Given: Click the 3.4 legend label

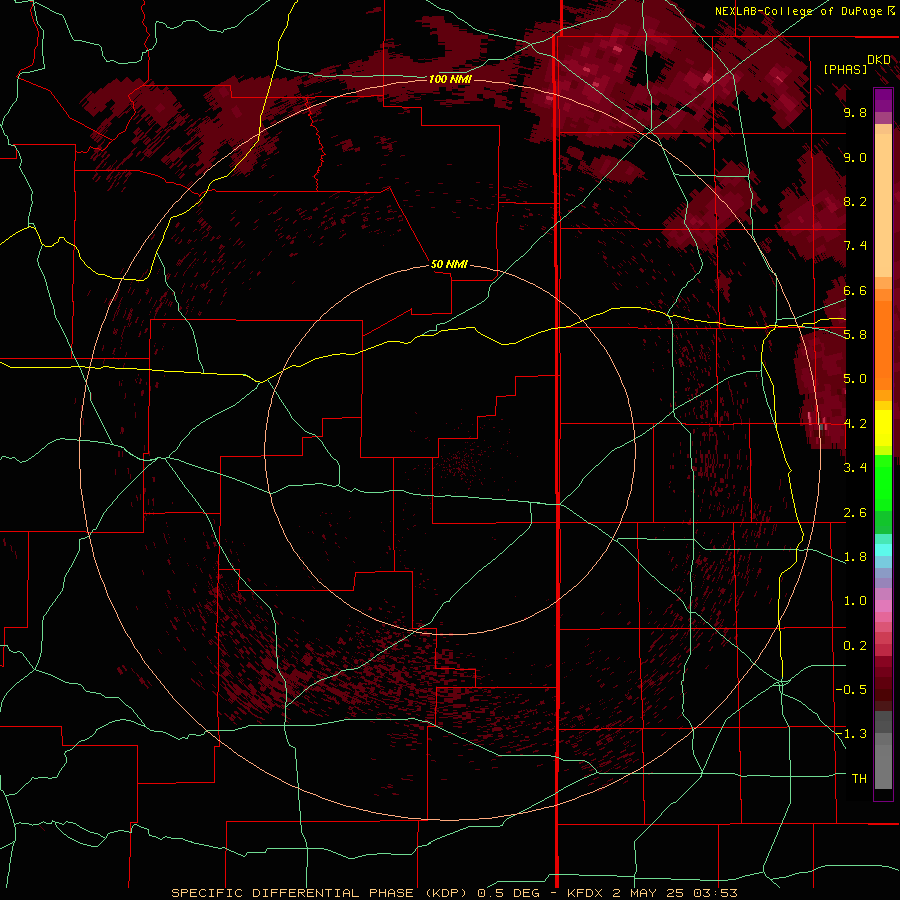Looking at the screenshot, I should point(855,468).
